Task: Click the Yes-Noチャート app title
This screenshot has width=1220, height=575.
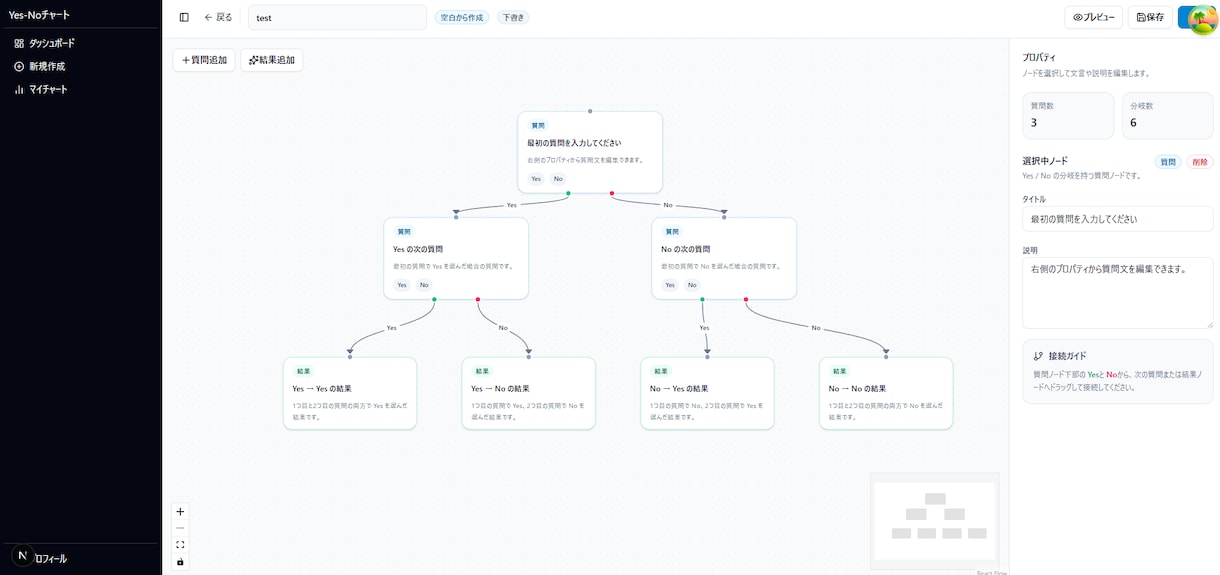Action: (40, 14)
